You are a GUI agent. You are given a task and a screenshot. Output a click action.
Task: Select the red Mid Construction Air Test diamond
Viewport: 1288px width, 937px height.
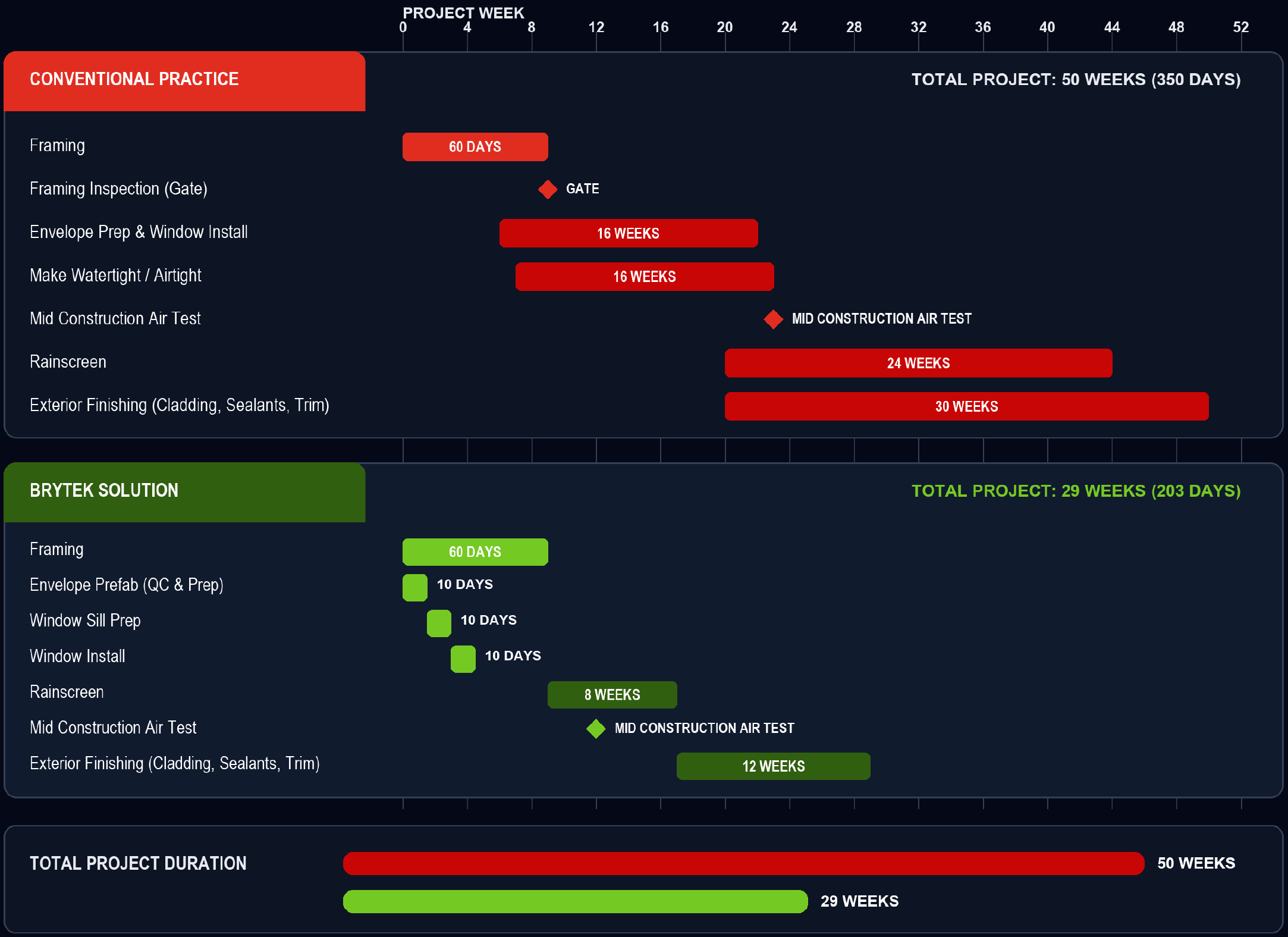pos(773,319)
